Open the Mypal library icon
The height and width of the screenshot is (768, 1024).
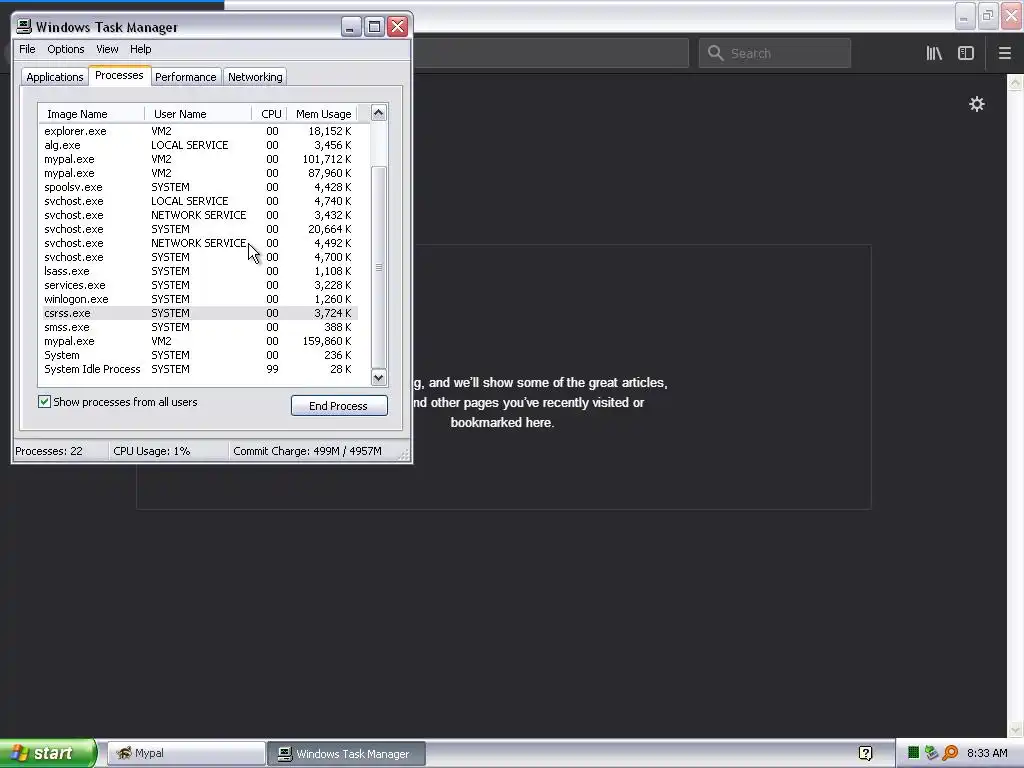click(x=934, y=53)
